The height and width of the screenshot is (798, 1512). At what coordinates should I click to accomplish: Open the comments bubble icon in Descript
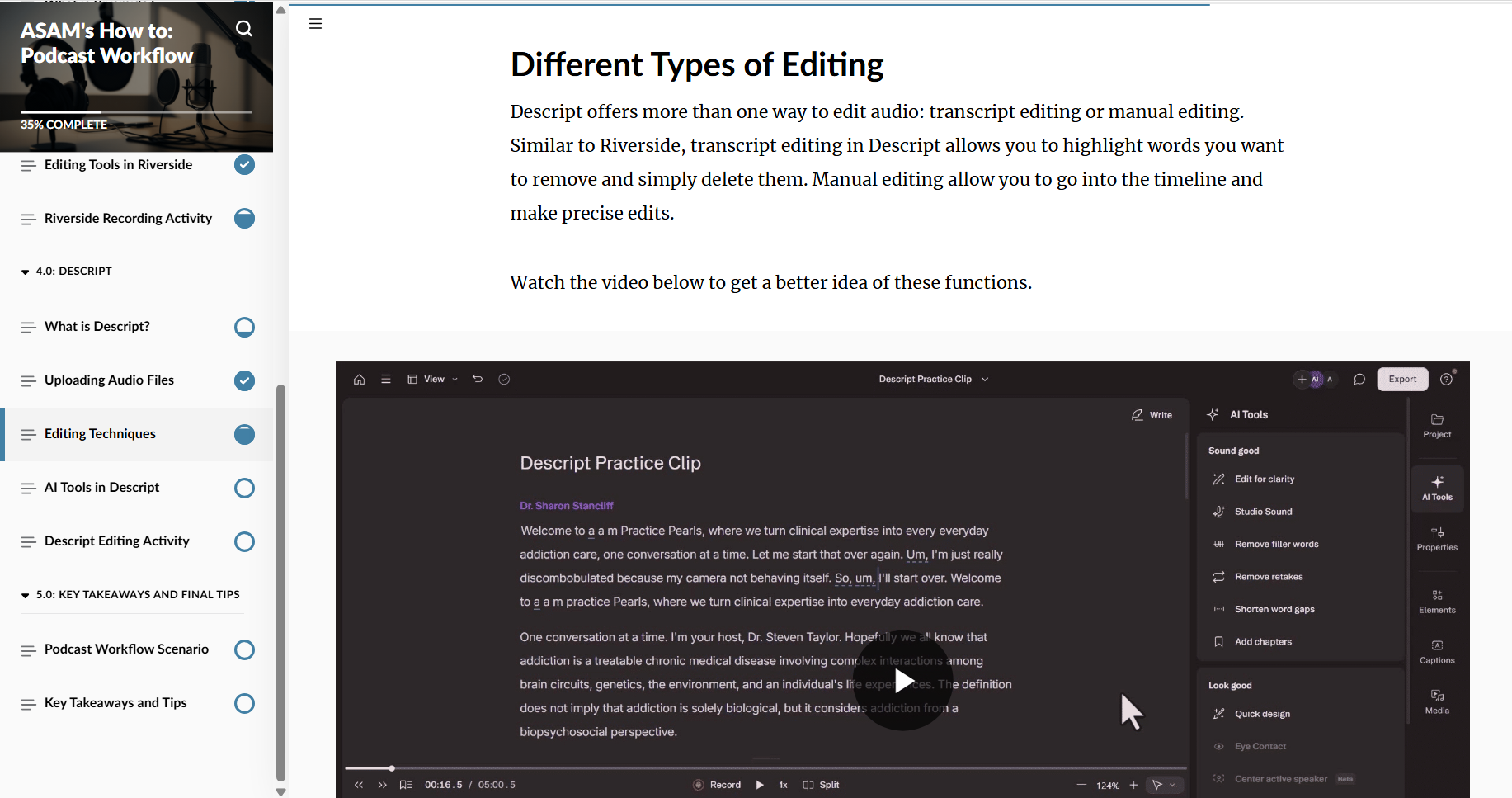(x=1359, y=380)
